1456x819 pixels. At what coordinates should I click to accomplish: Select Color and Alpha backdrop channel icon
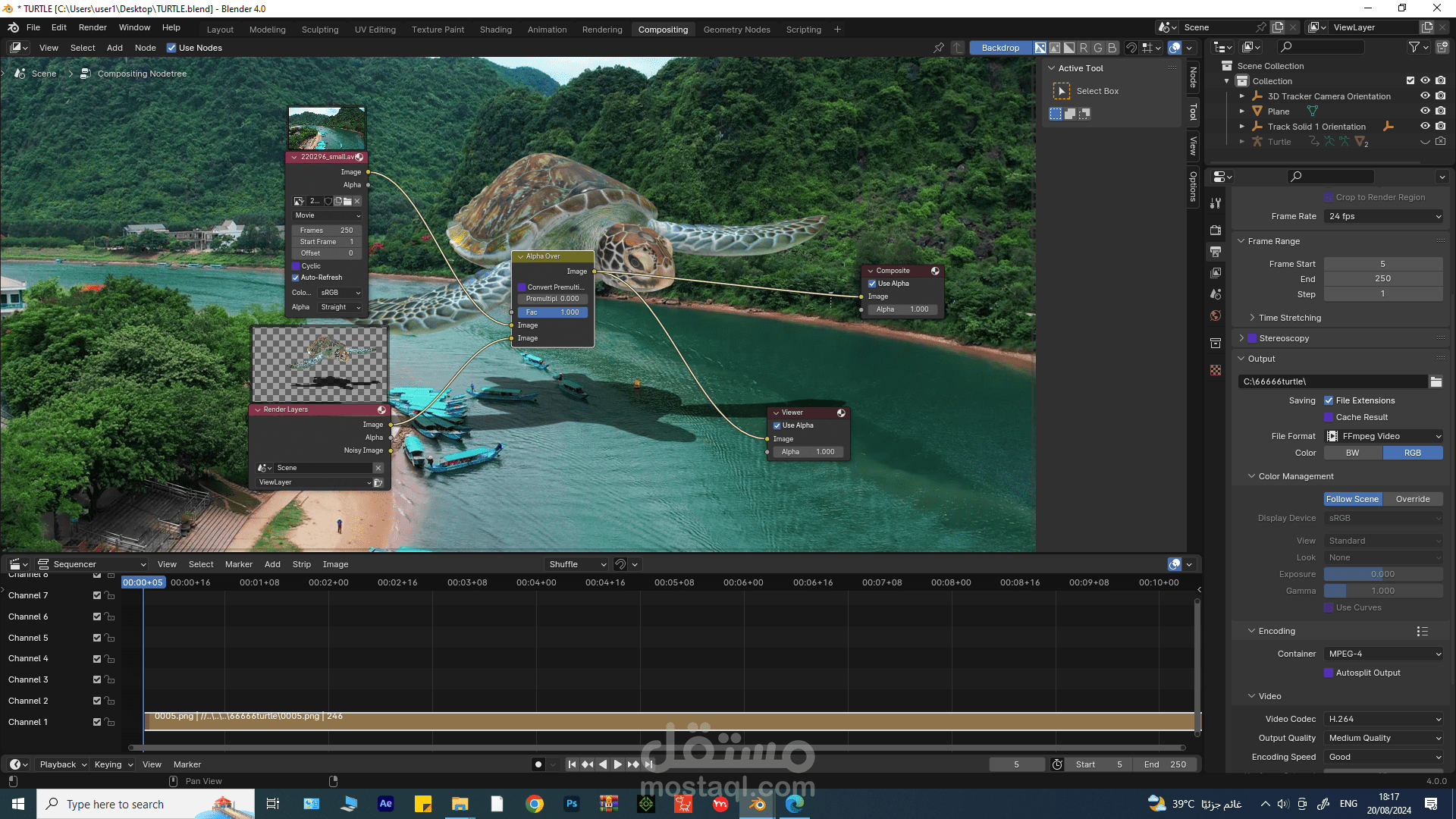coord(1040,48)
